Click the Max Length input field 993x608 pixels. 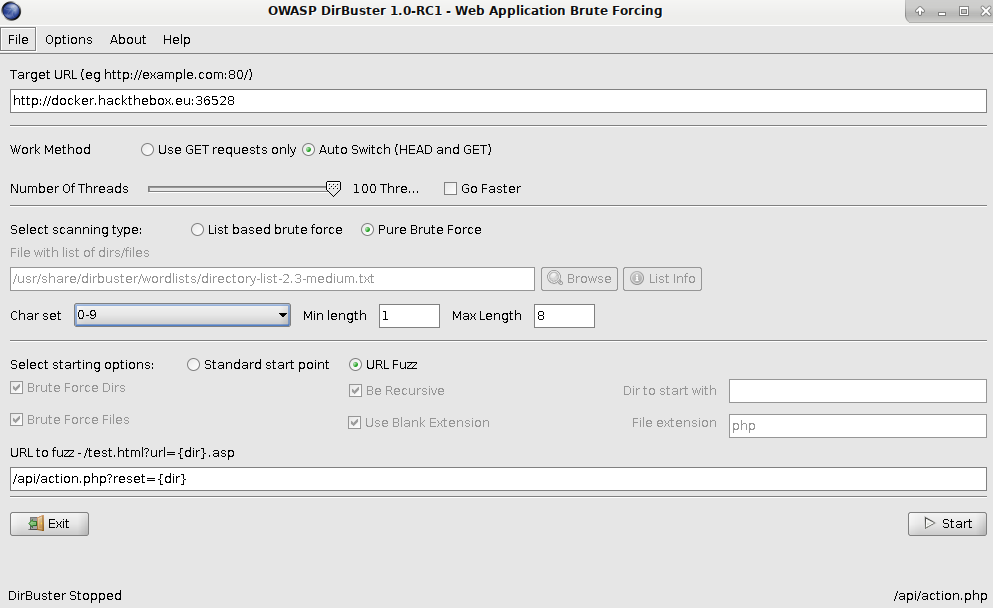click(x=564, y=316)
